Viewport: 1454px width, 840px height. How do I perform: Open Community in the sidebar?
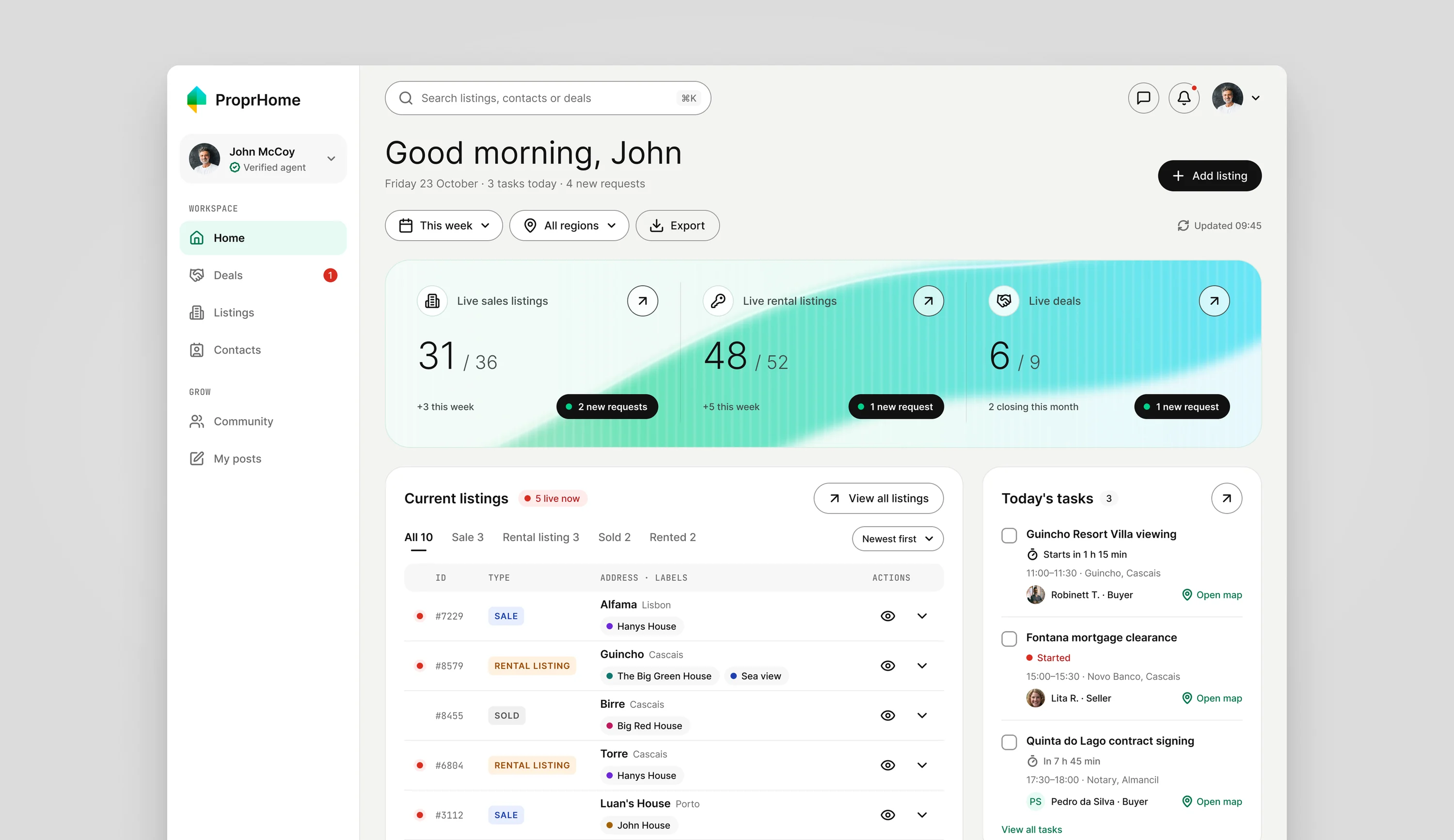pyautogui.click(x=263, y=421)
